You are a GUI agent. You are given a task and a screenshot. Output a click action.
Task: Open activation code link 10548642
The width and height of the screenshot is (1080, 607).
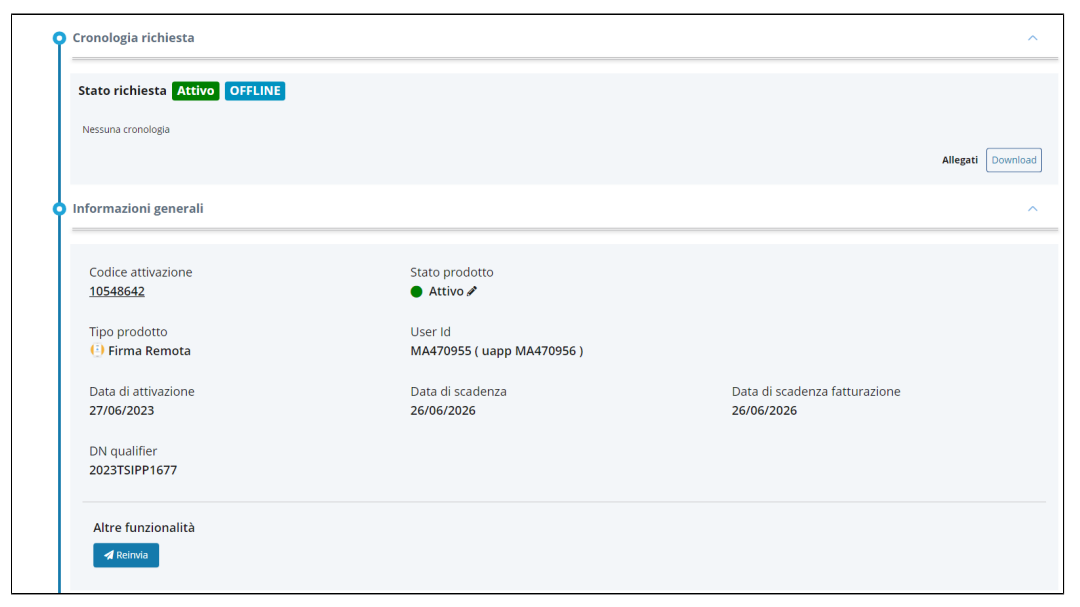pyautogui.click(x=117, y=291)
